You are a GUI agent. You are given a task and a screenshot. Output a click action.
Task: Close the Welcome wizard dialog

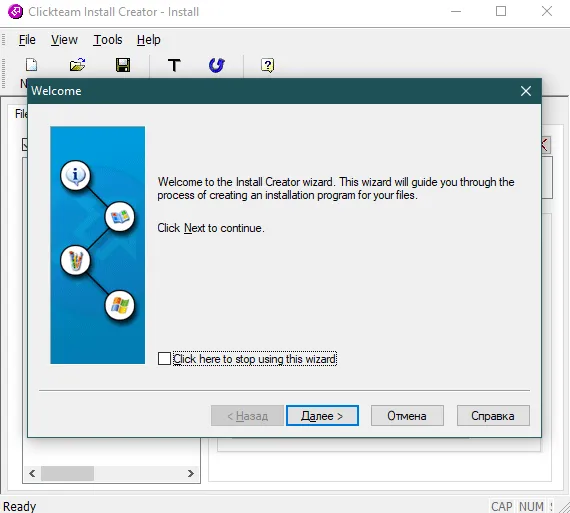(x=526, y=91)
